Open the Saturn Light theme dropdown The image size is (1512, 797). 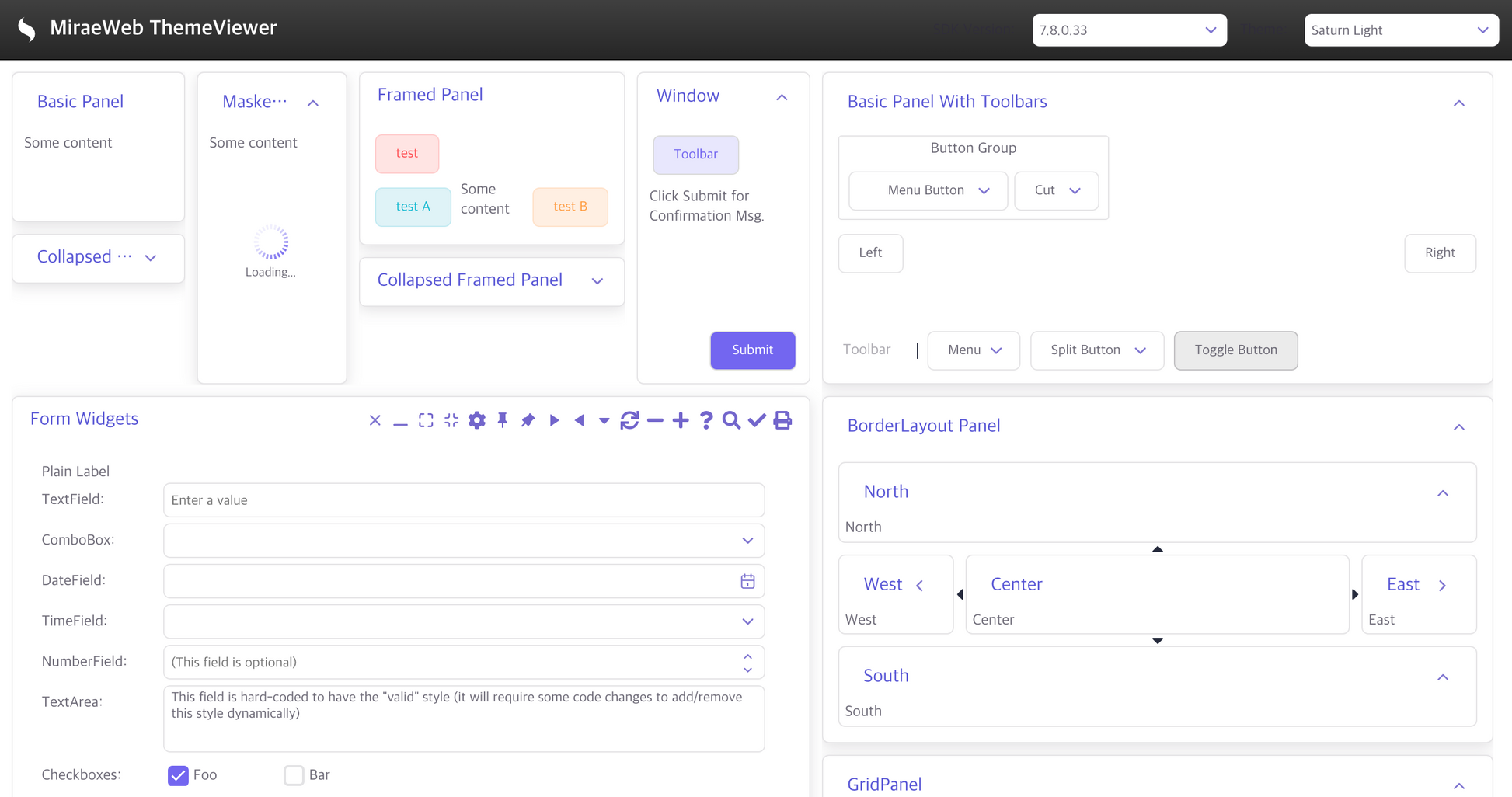point(1401,30)
